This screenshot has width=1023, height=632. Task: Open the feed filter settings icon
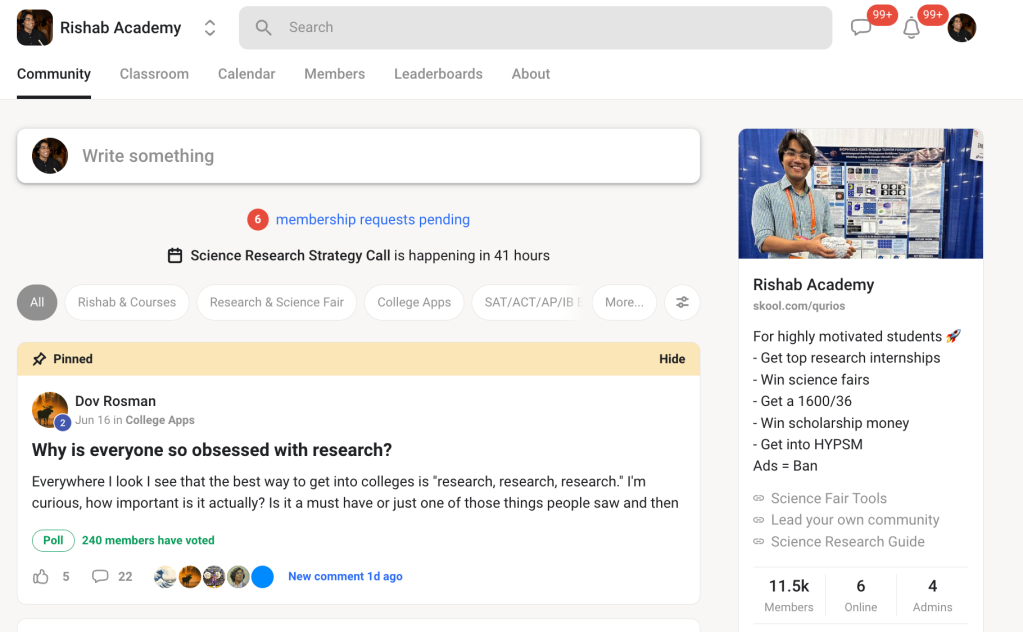click(682, 302)
